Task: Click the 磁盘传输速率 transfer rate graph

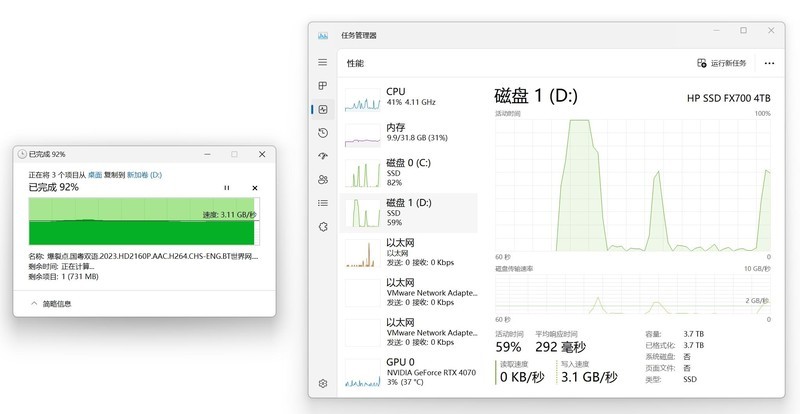Action: (633, 294)
